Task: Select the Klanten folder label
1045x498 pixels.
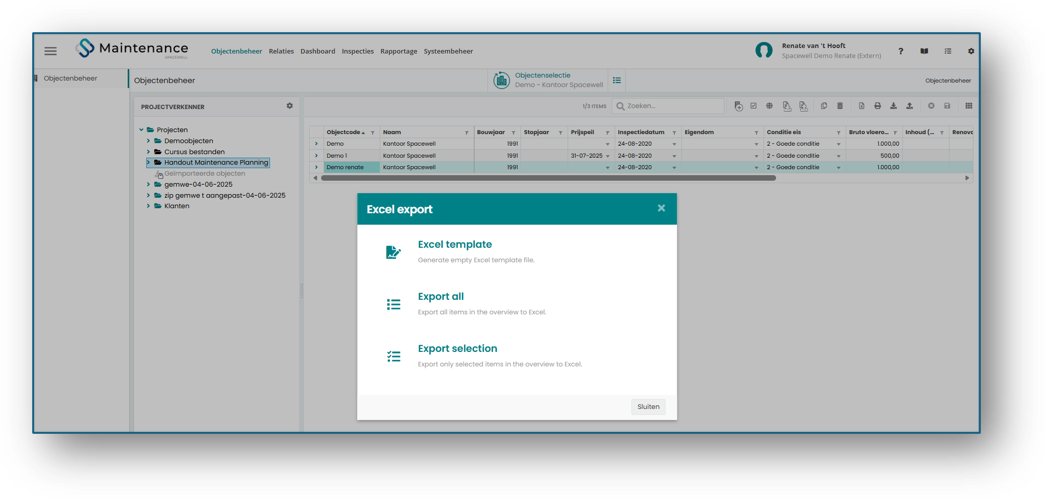Action: coord(177,206)
